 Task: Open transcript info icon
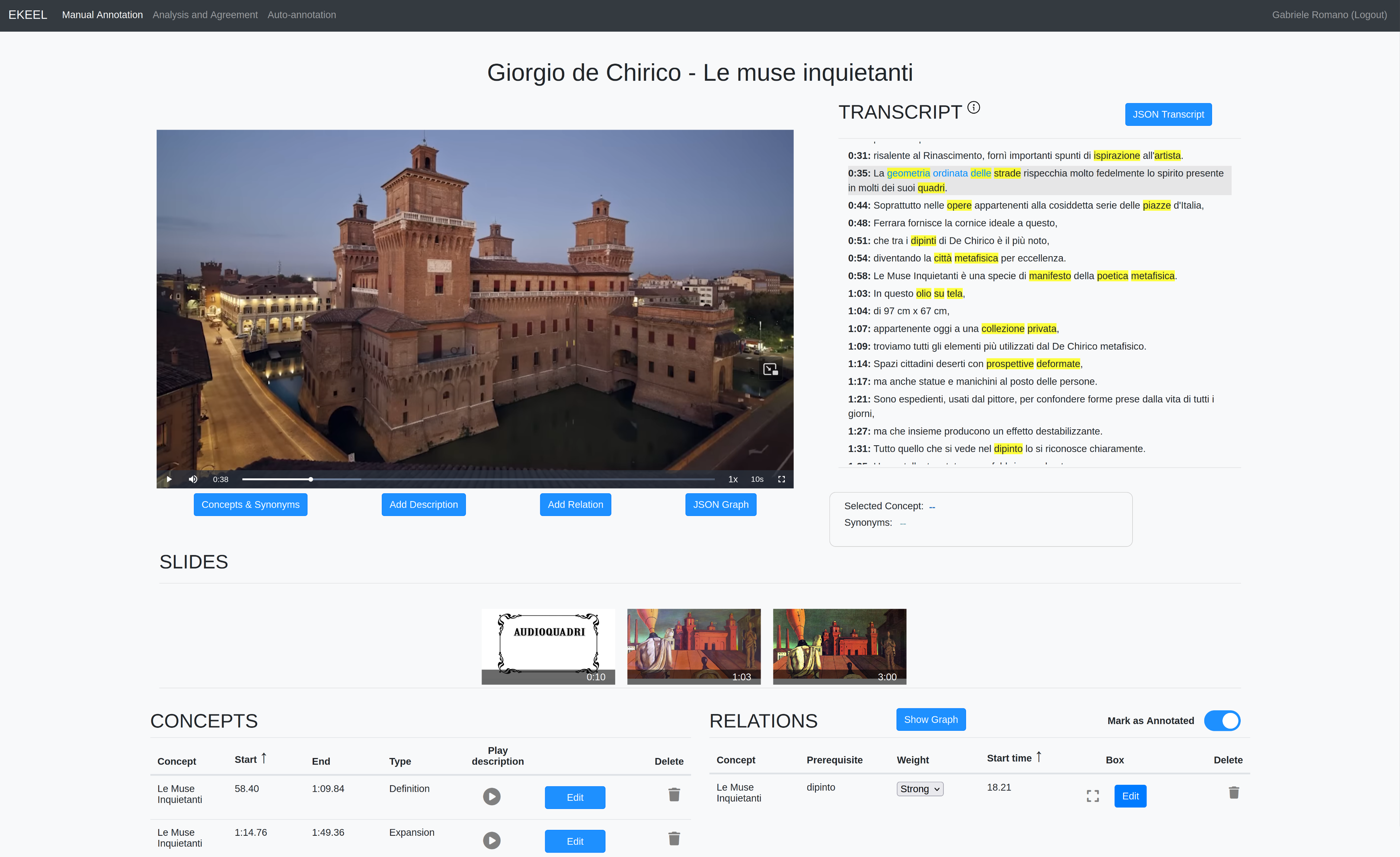coord(973,108)
